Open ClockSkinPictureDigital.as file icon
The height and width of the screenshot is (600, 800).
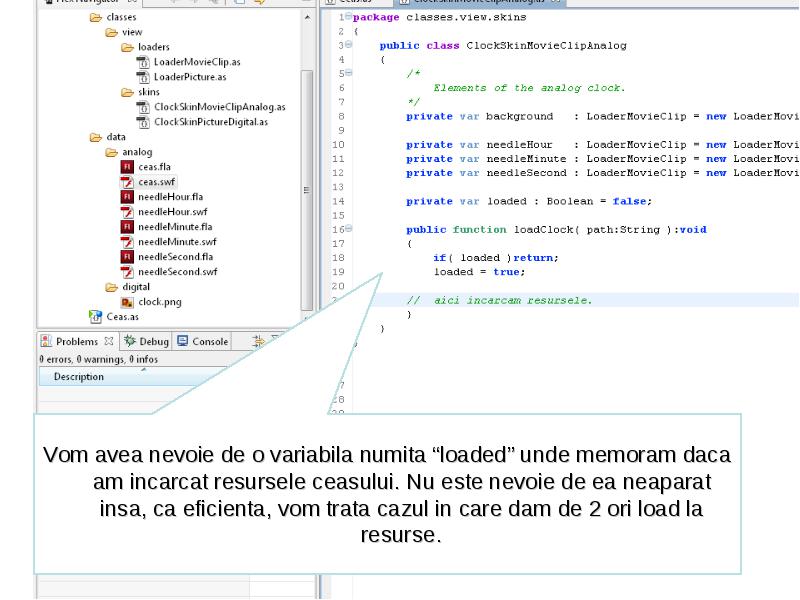tap(143, 122)
